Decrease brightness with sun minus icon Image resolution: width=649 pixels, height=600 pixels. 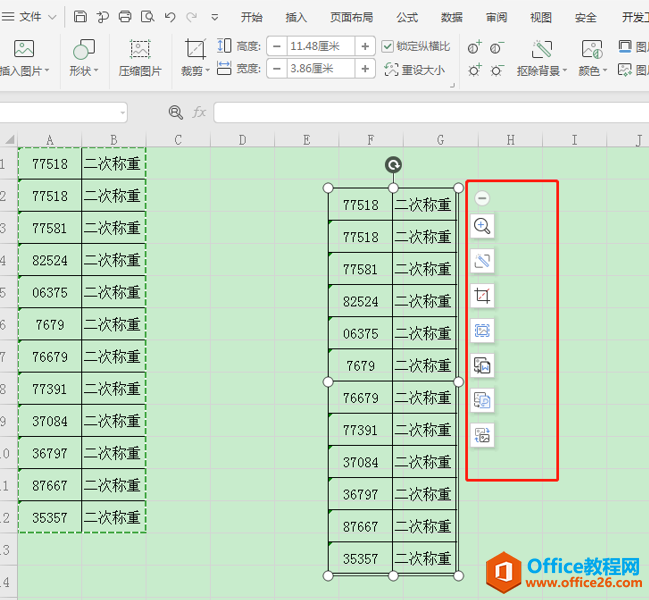pyautogui.click(x=497, y=70)
